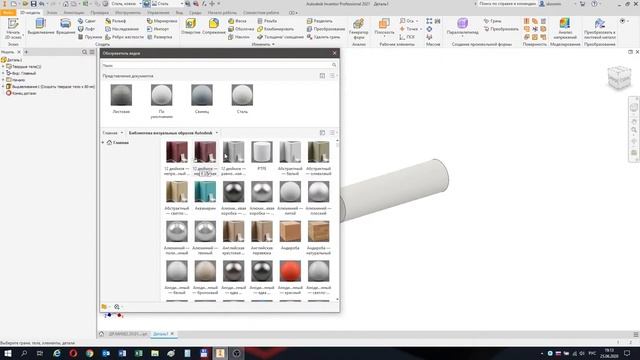Click the Вращение (Revolve) tool icon
Image resolution: width=640 pixels, height=360 pixels.
[65, 23]
